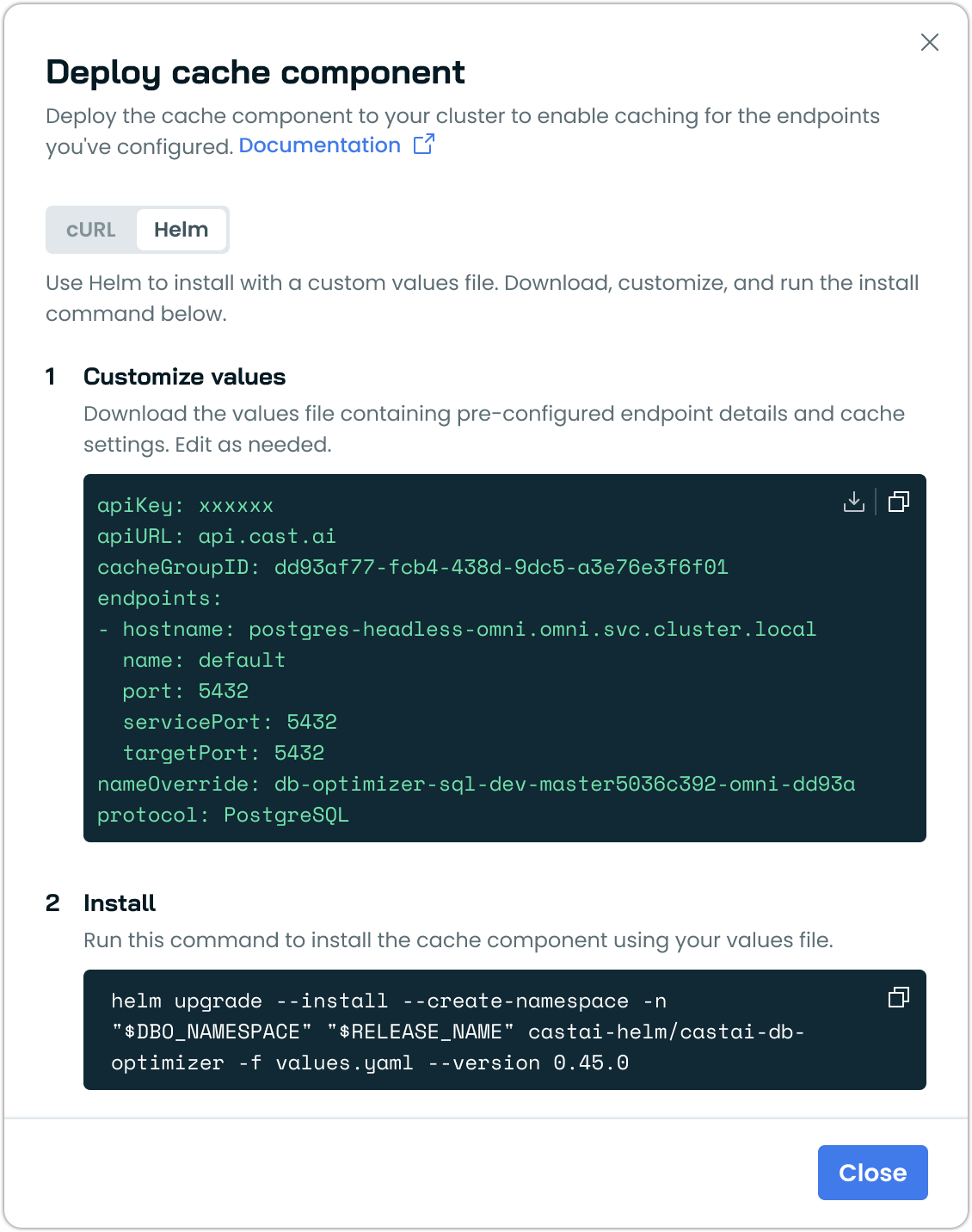Click the Deploy cache component title
This screenshot has height=1232, width=972.
255,73
